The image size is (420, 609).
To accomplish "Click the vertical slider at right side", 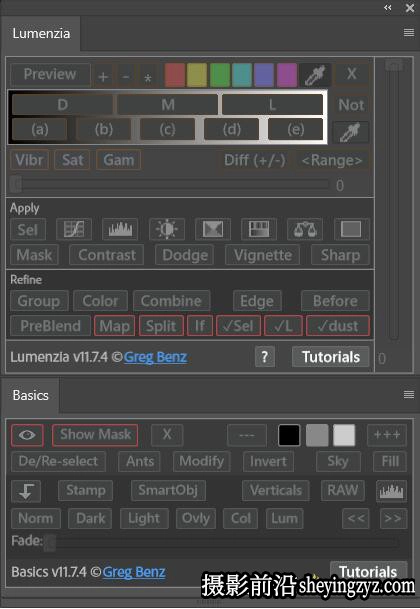I will 393,201.
